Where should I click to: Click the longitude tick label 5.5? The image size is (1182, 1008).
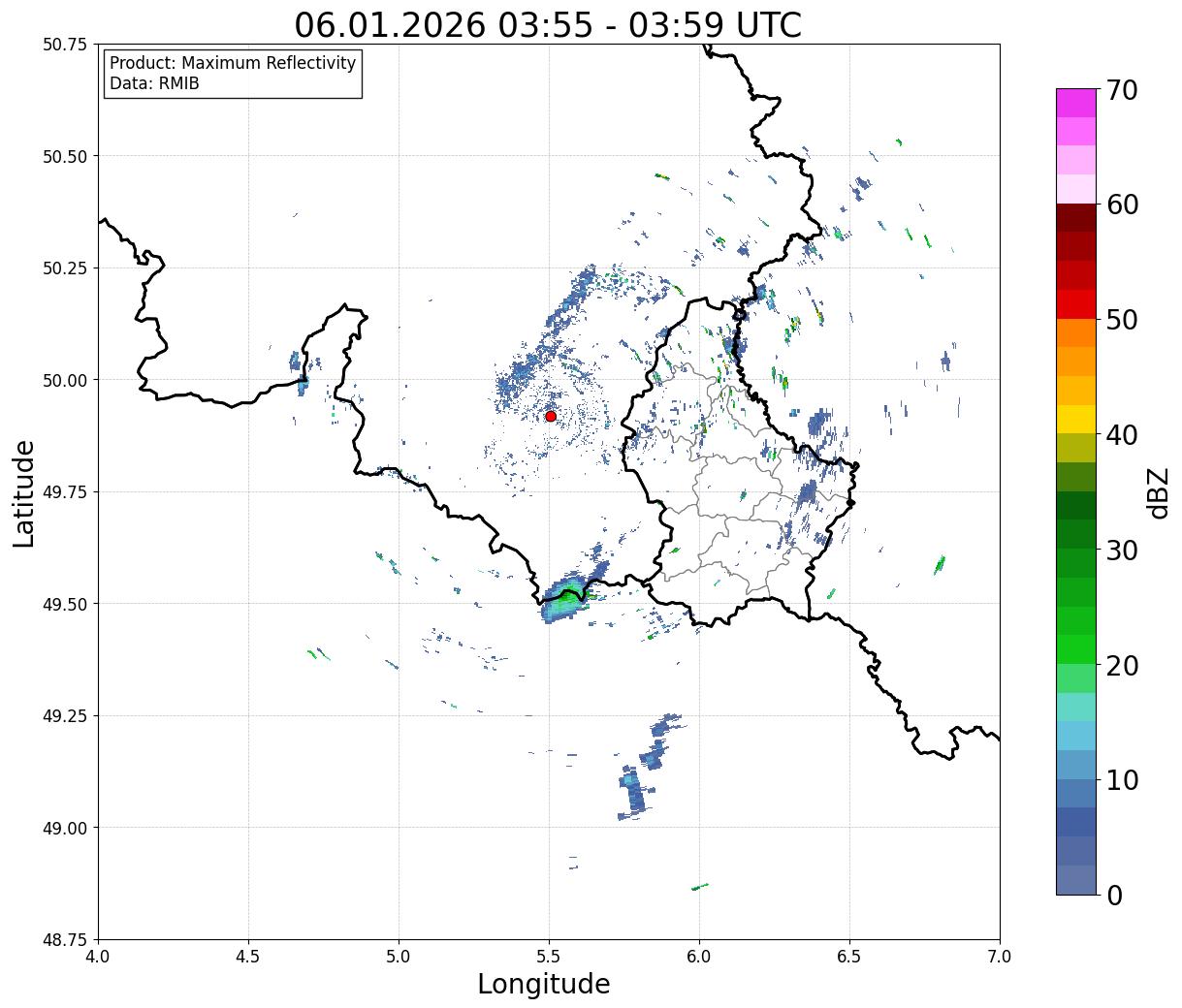click(x=549, y=957)
